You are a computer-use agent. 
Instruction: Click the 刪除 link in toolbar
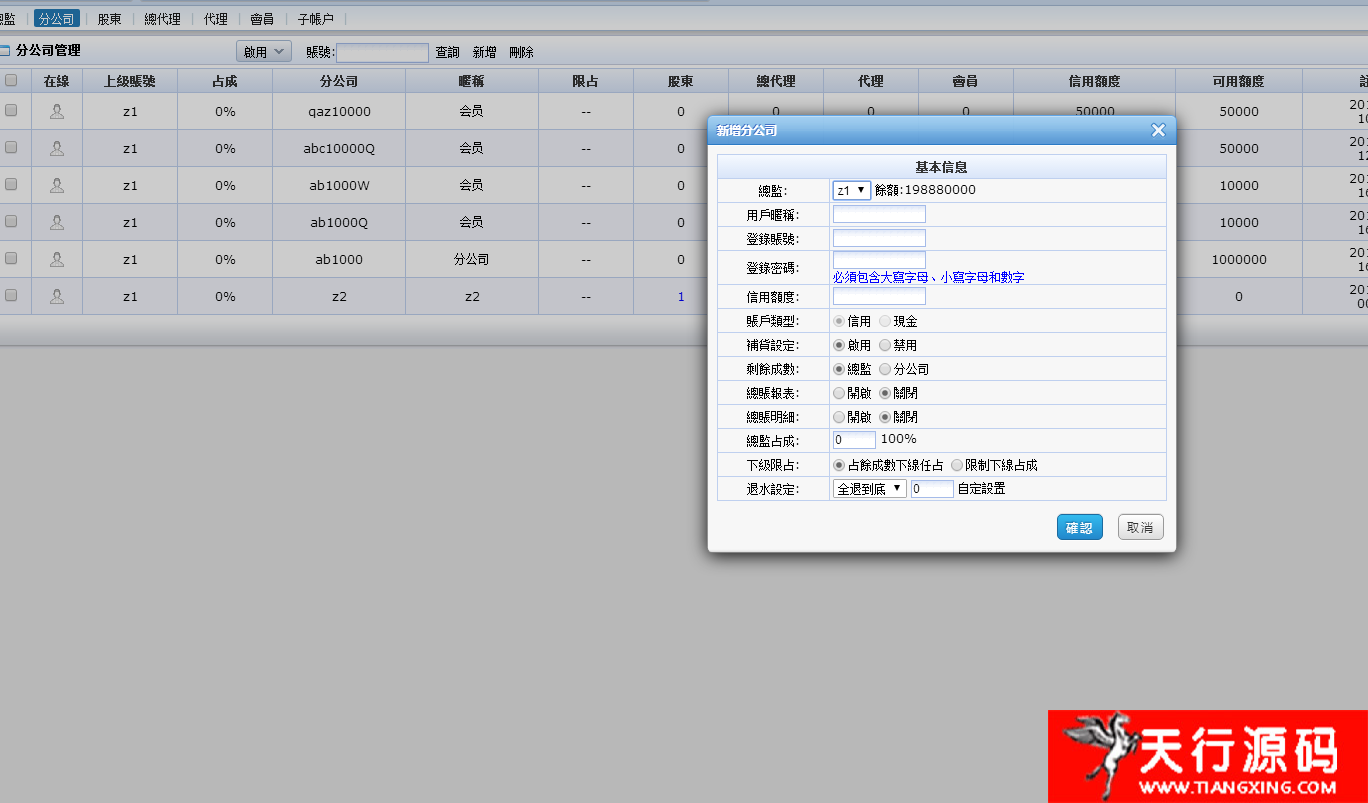pyautogui.click(x=521, y=52)
